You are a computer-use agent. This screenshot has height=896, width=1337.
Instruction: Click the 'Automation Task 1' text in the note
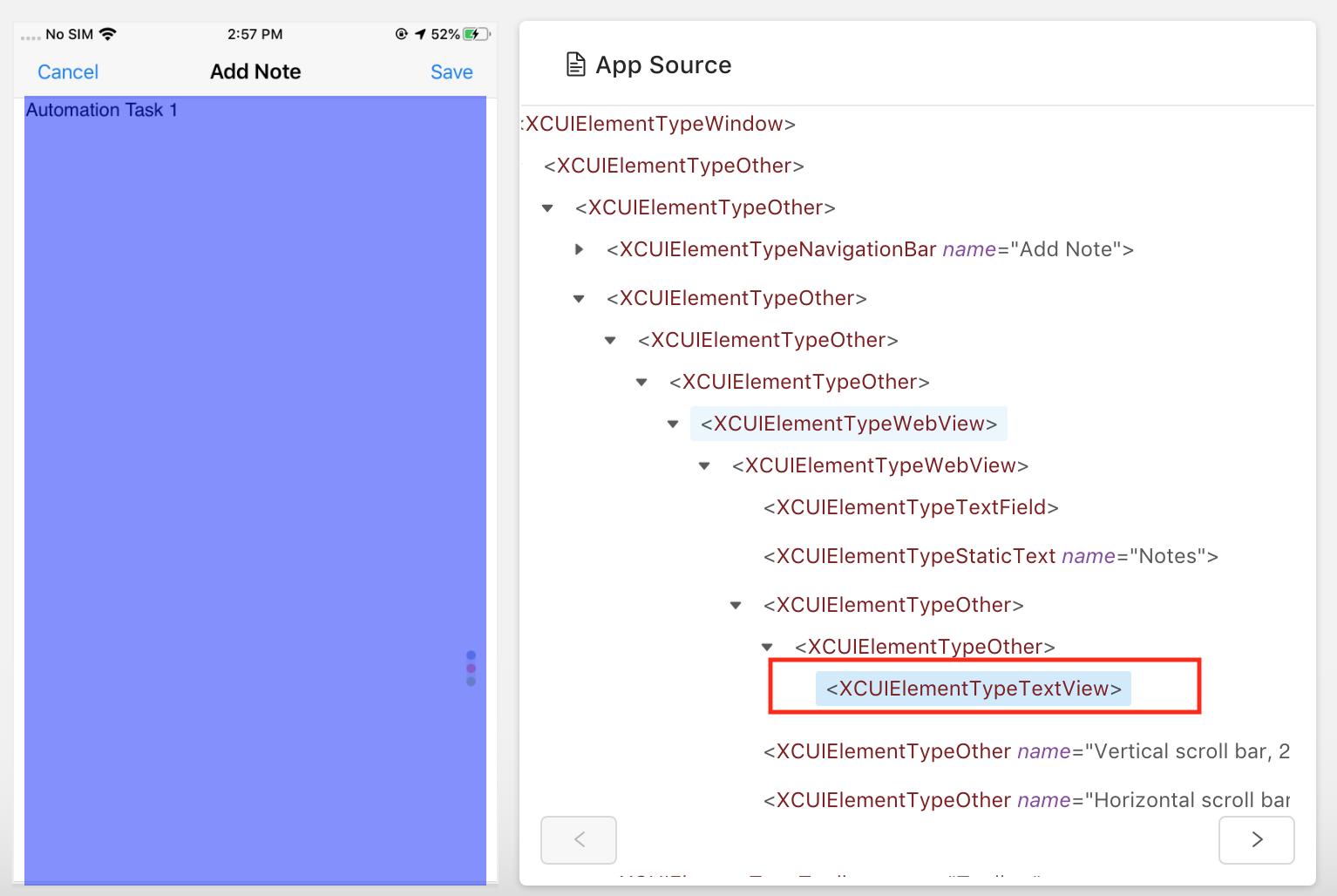(102, 110)
